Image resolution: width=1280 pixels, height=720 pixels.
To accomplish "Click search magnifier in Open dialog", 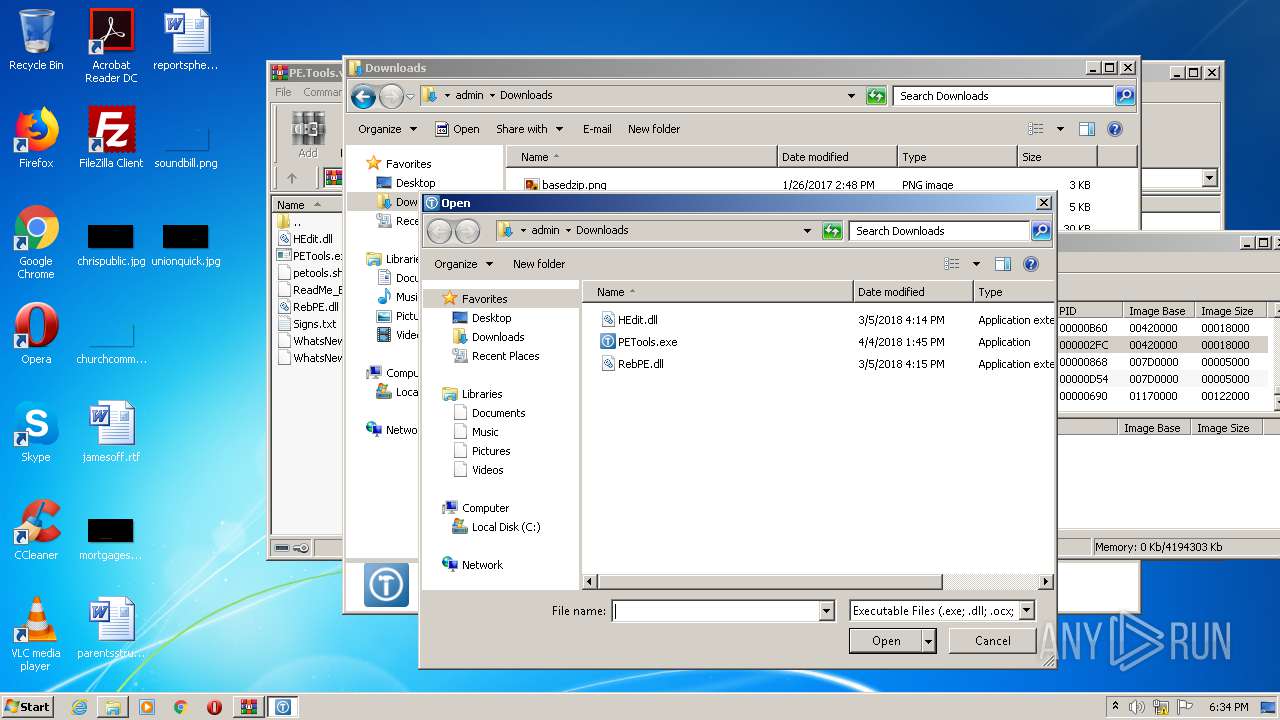I will 1040,231.
